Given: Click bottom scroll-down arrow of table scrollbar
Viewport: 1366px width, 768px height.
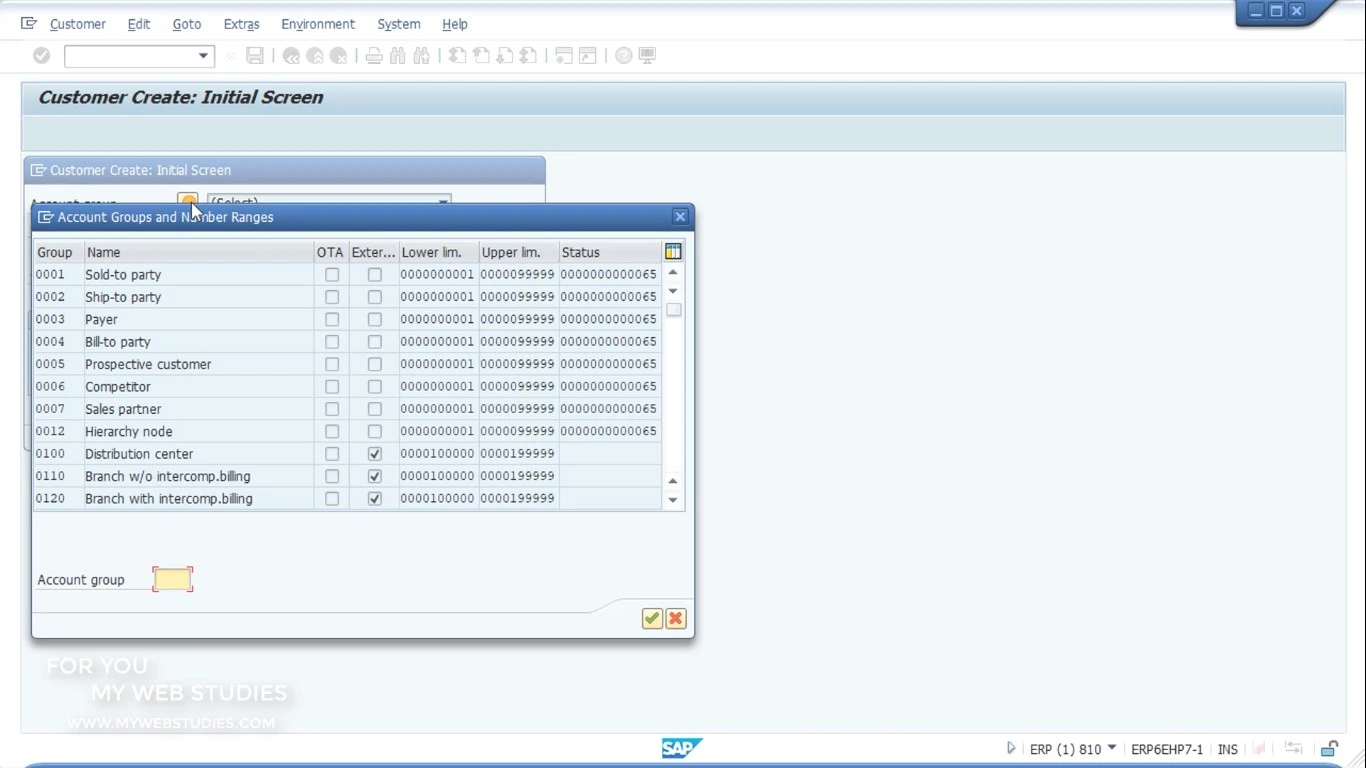Looking at the screenshot, I should click(673, 500).
